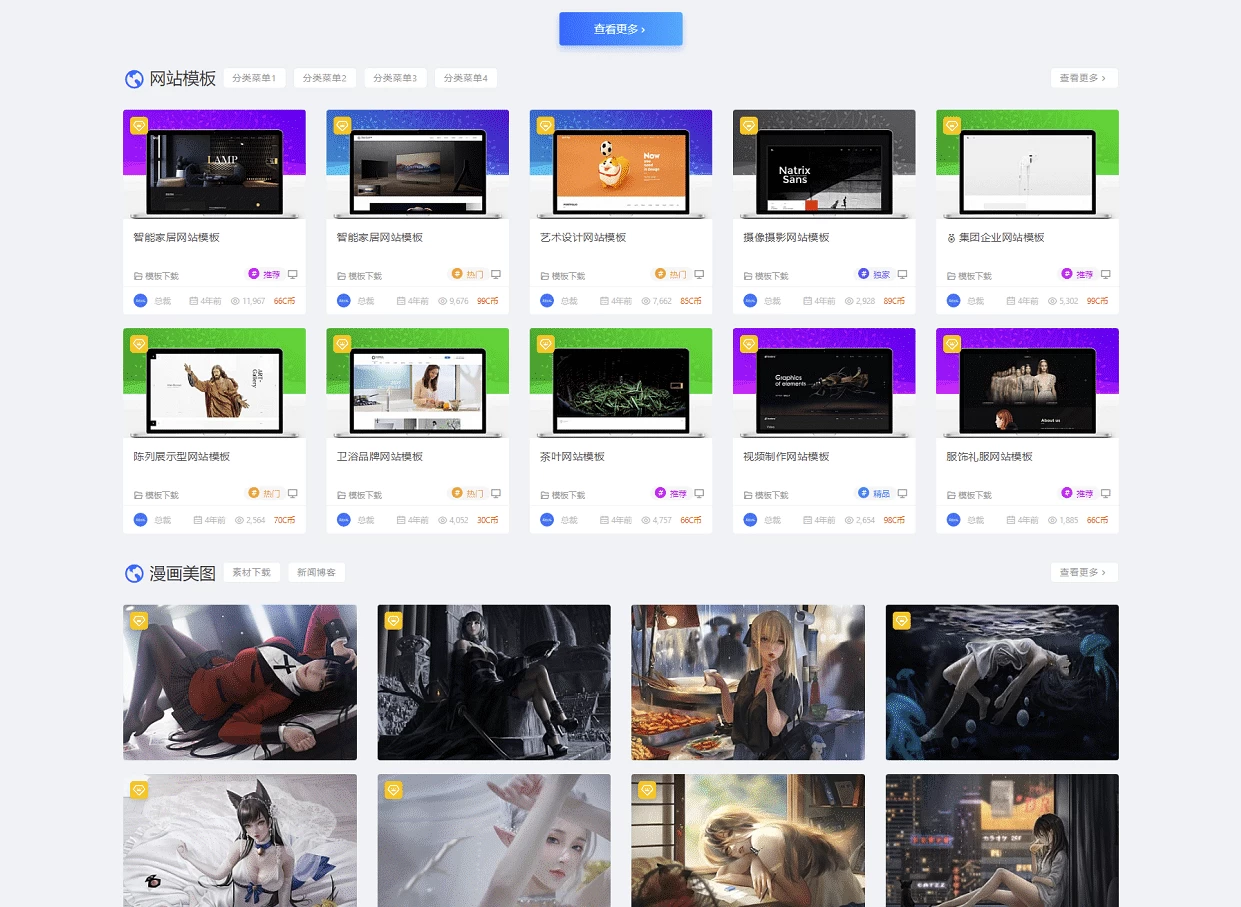The height and width of the screenshot is (907, 1241).
Task: Click the author avatar on 集团企业网站模板 card
Action: [953, 300]
